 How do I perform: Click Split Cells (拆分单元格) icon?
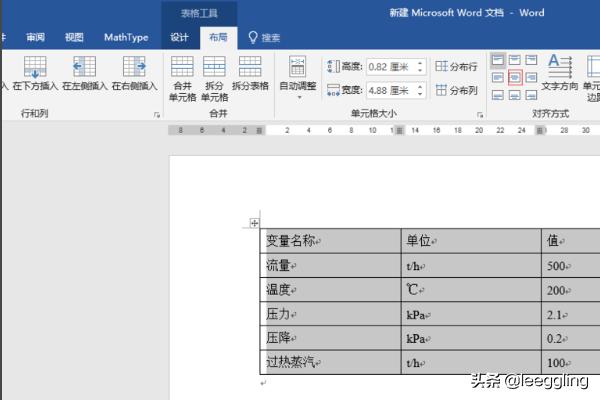(214, 67)
